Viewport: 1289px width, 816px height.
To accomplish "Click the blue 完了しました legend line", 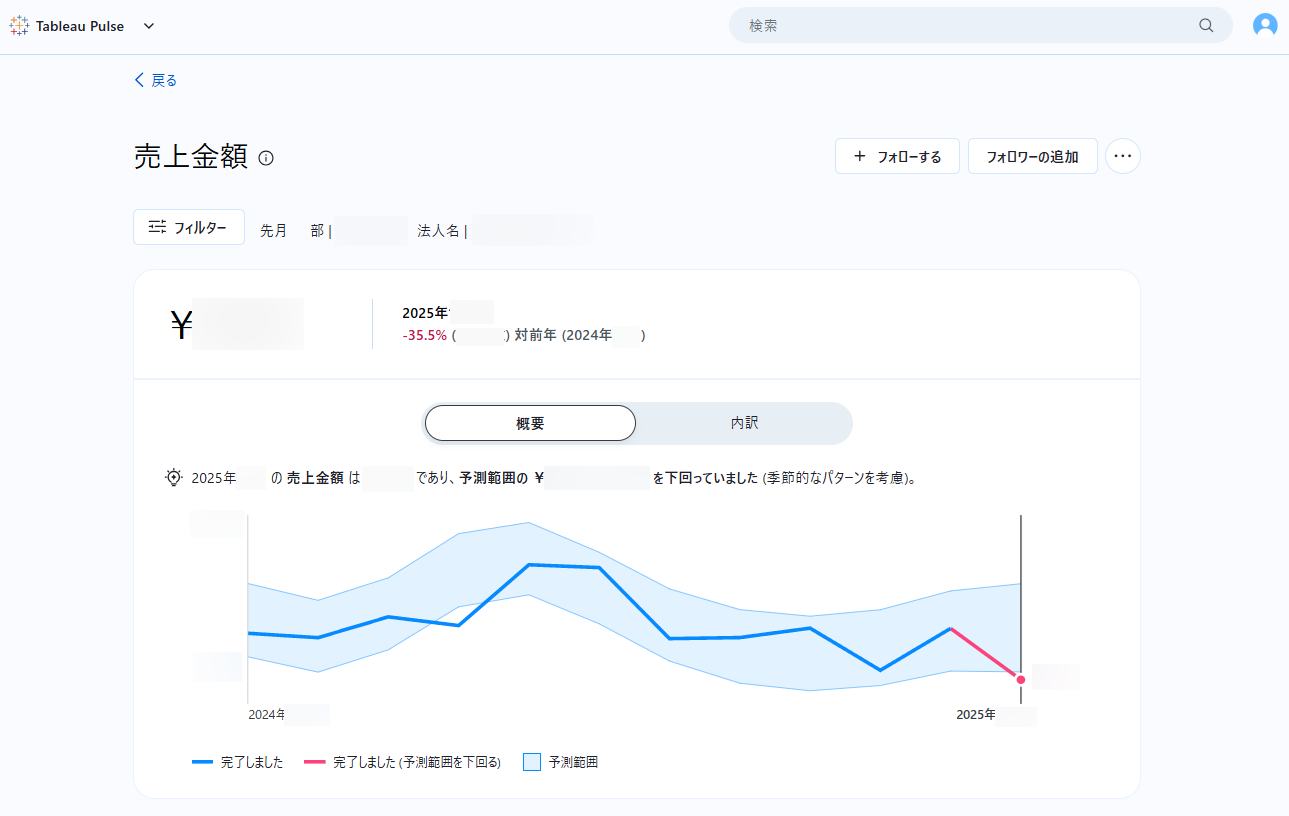I will click(203, 762).
